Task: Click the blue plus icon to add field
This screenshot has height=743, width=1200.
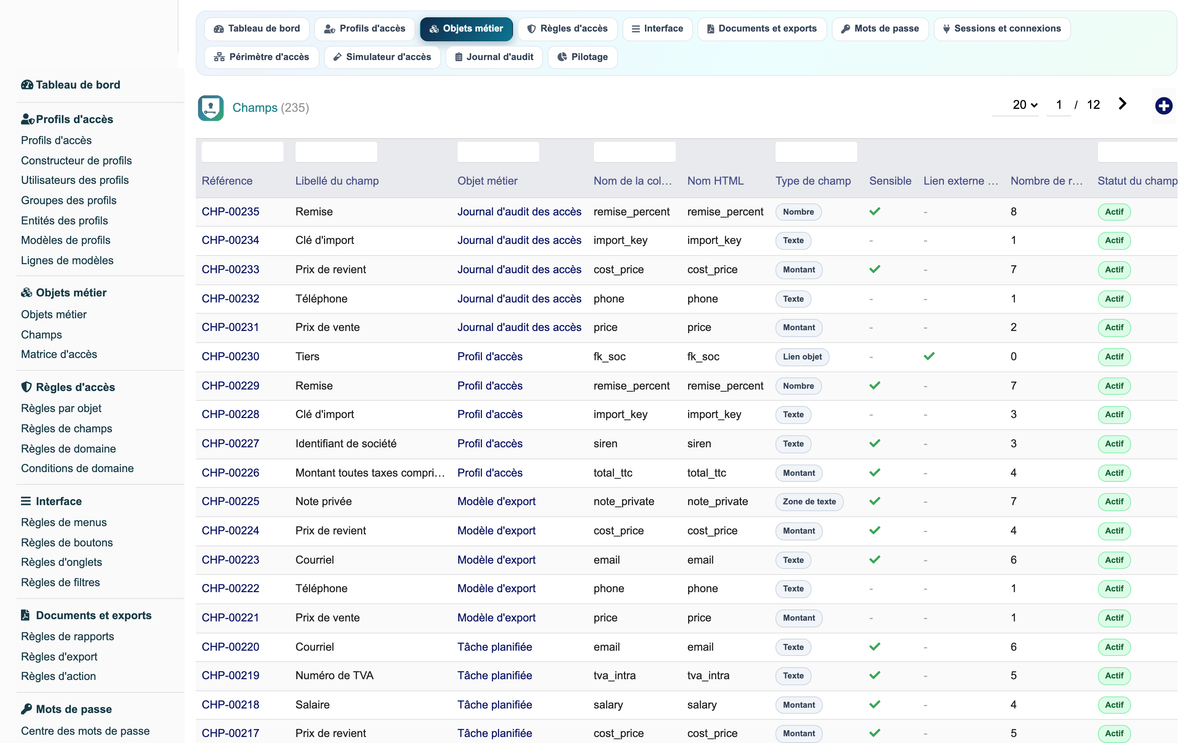Action: (1163, 106)
